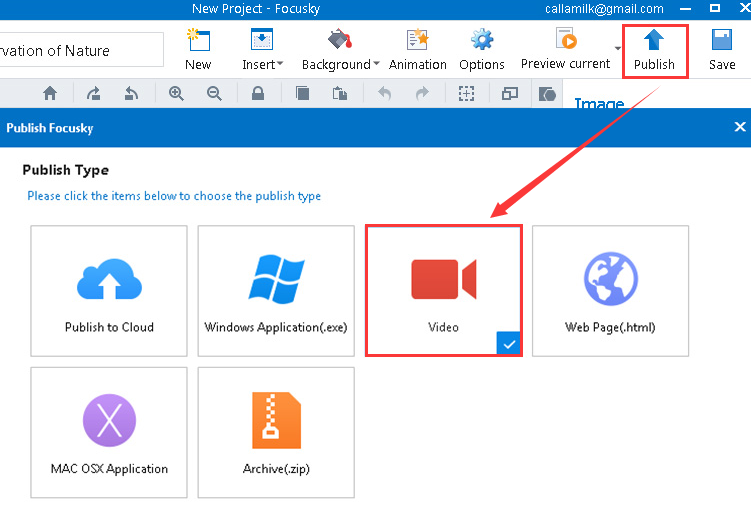Open the Animation editor
The width and height of the screenshot is (751, 506).
(417, 50)
